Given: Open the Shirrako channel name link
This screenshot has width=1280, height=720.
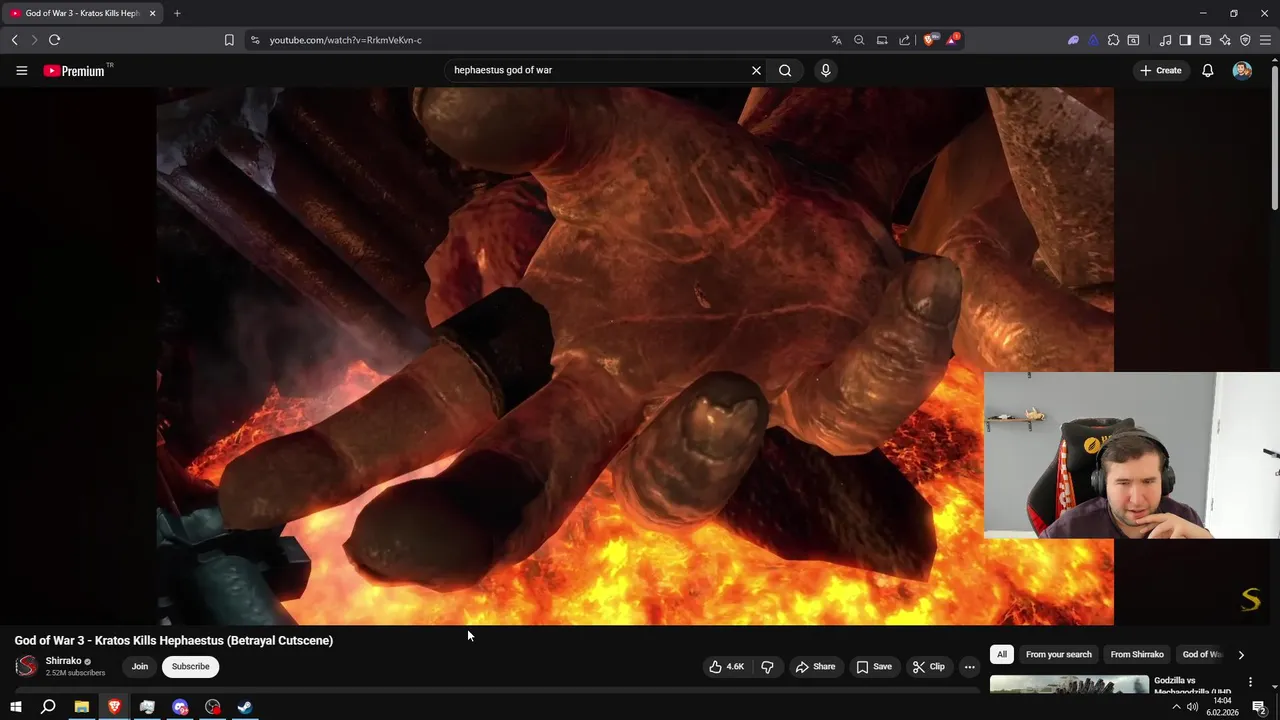Looking at the screenshot, I should click(x=63, y=661).
